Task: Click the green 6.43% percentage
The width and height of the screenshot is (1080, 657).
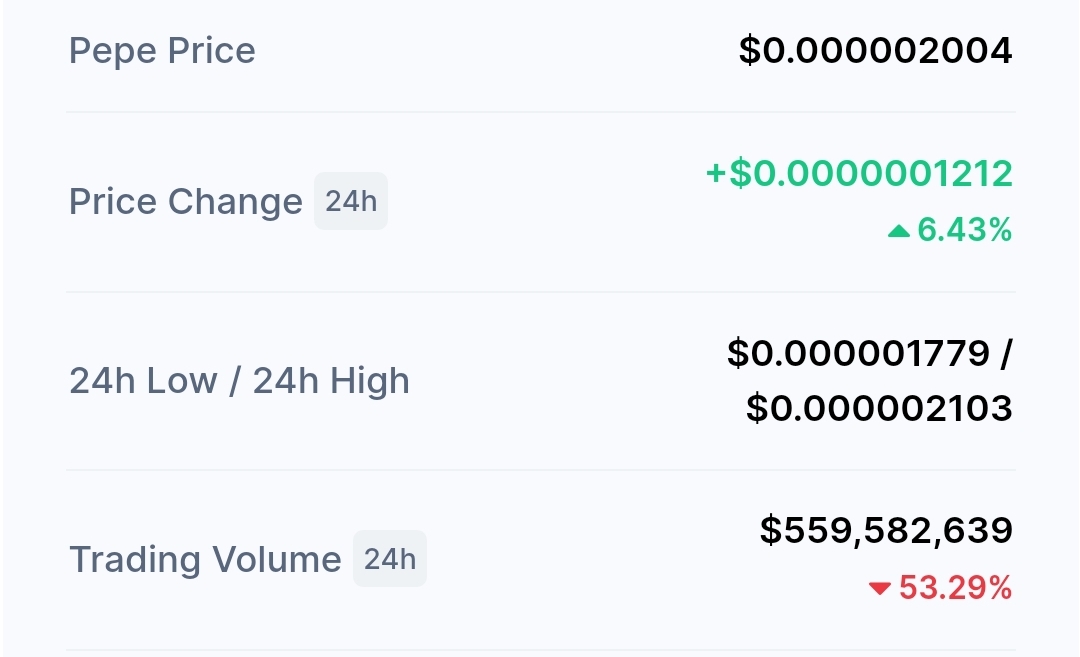Action: 964,231
